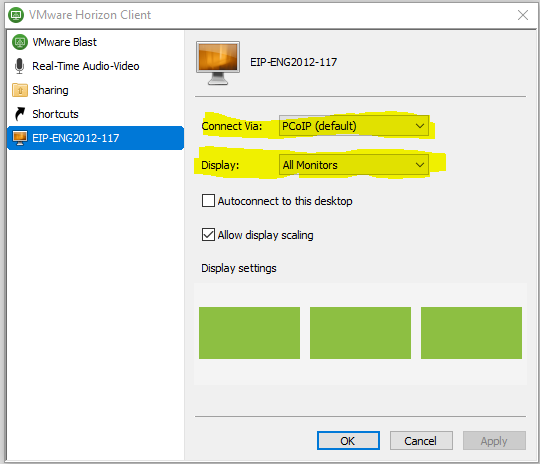Click the Shortcuts arrow icon
Image resolution: width=540 pixels, height=464 pixels.
[20, 114]
